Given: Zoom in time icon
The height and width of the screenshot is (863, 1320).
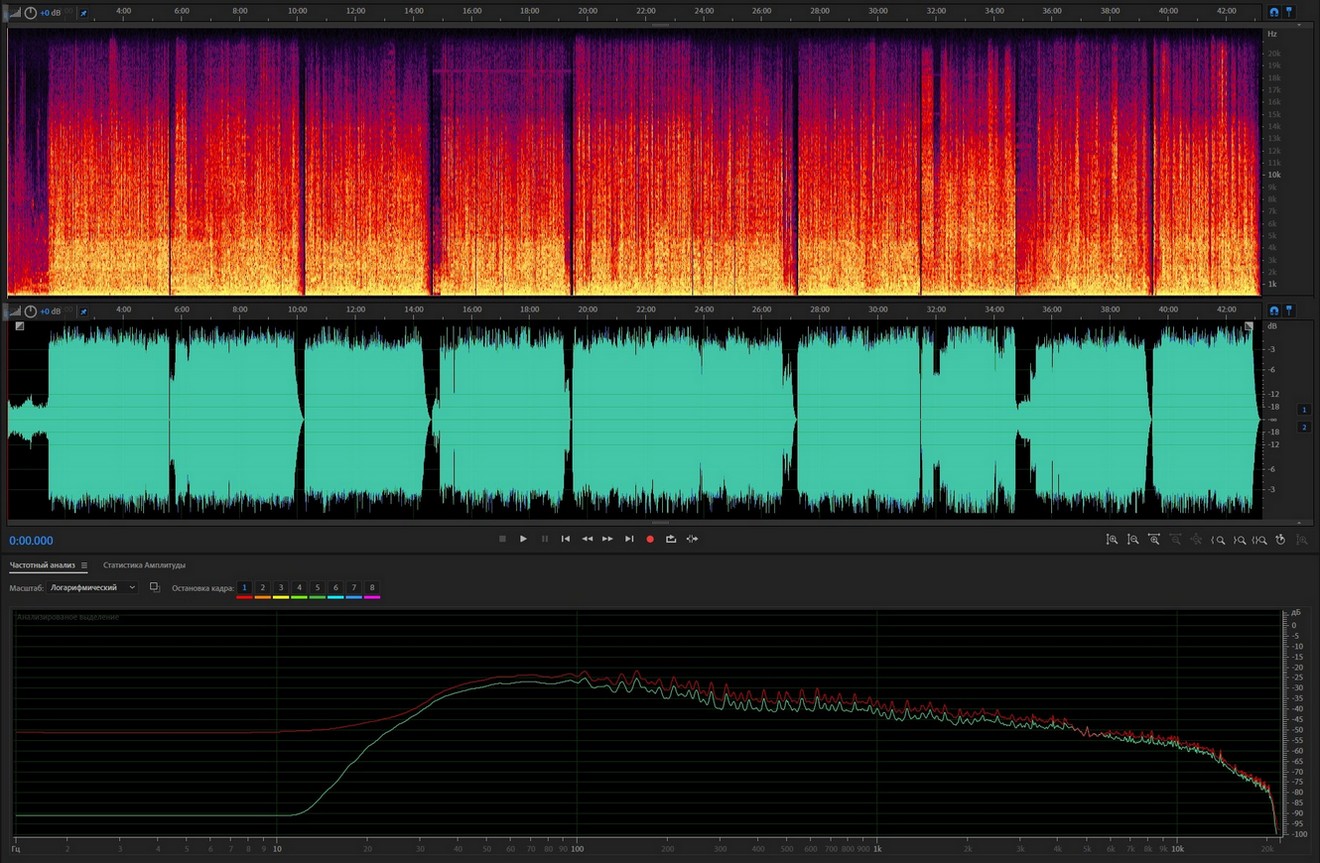Looking at the screenshot, I should 1154,539.
